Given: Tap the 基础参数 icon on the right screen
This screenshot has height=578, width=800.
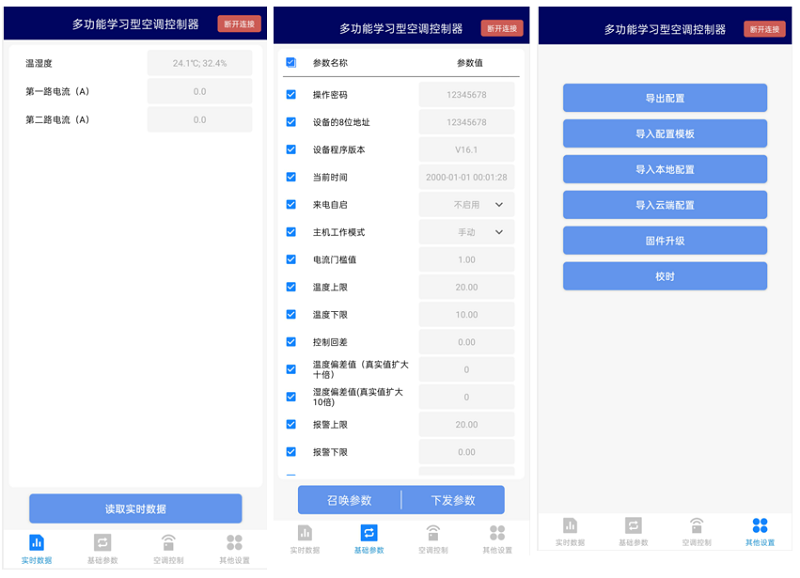Looking at the screenshot, I should [633, 526].
